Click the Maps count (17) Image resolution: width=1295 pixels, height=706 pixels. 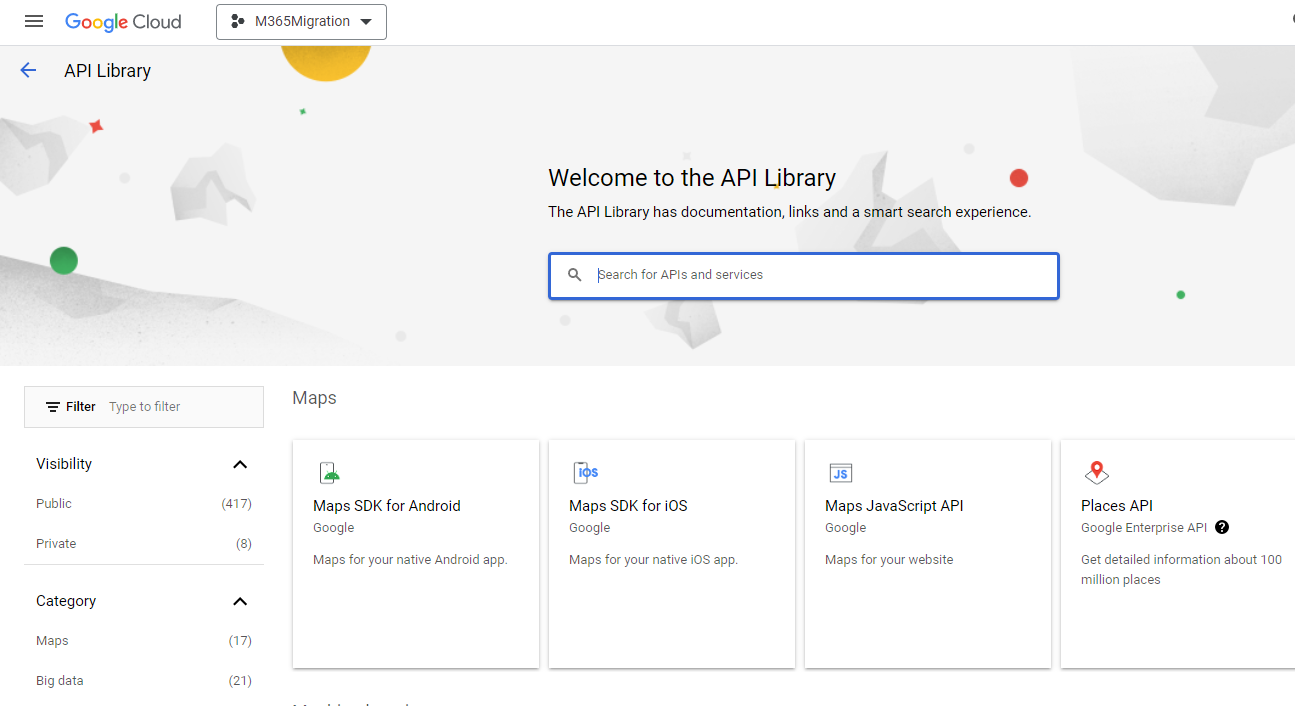pyautogui.click(x=240, y=641)
